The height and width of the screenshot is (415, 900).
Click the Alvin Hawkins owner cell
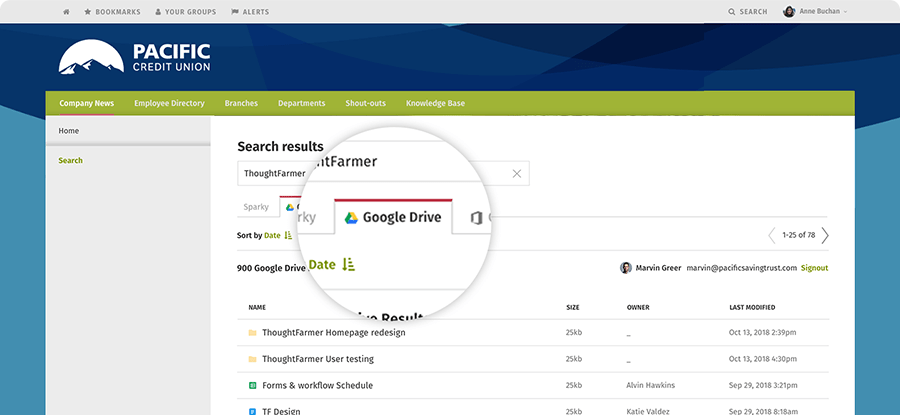click(651, 385)
